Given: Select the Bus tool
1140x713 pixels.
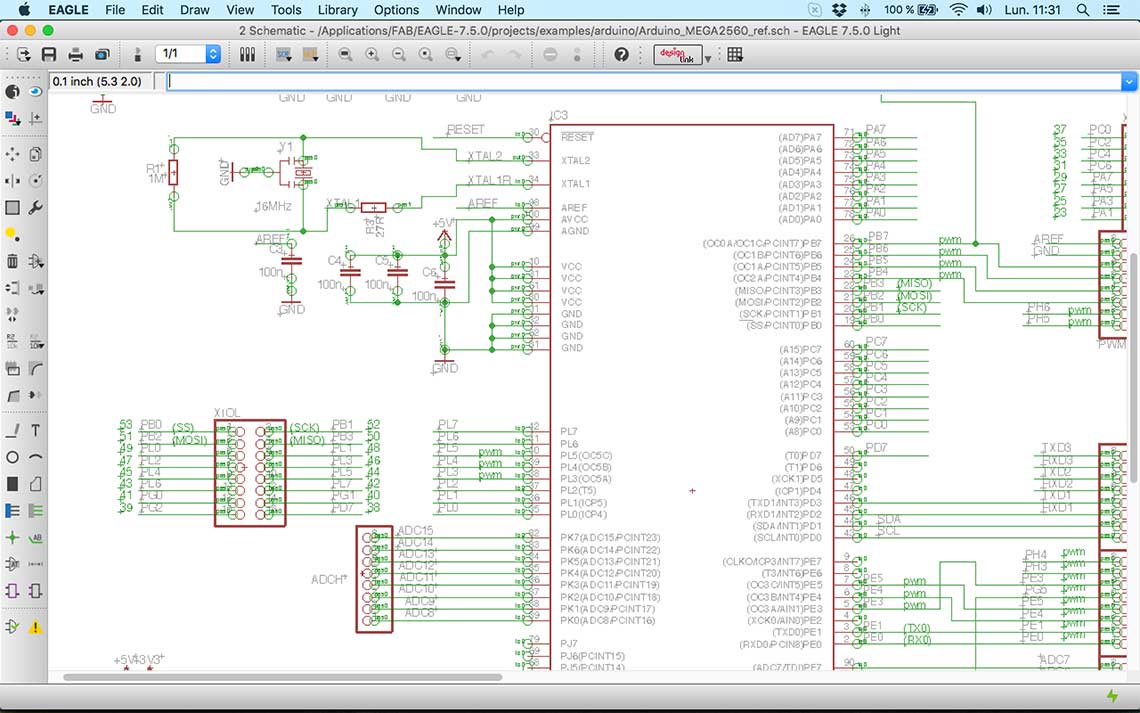Looking at the screenshot, I should pos(12,511).
